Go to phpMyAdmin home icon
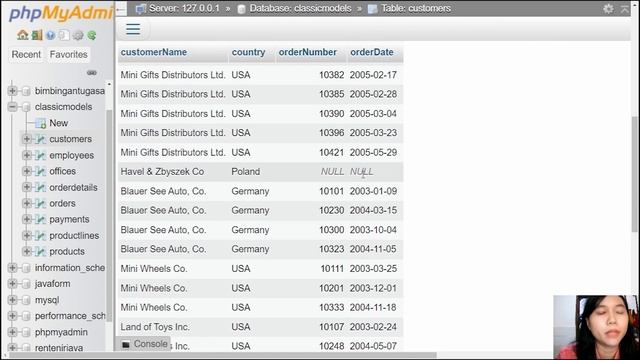Viewport: 640px width, 360px height. [x=22, y=35]
